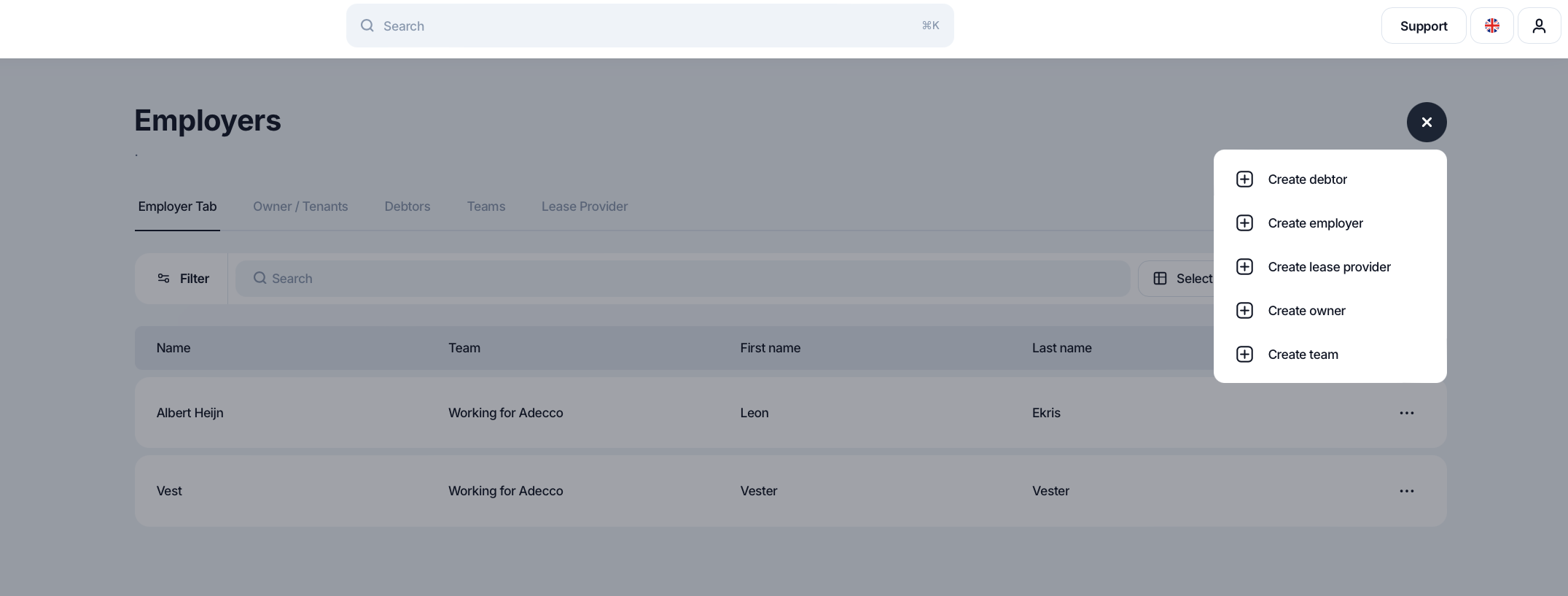The height and width of the screenshot is (596, 1568).
Task: Click the Support button
Action: (1423, 26)
